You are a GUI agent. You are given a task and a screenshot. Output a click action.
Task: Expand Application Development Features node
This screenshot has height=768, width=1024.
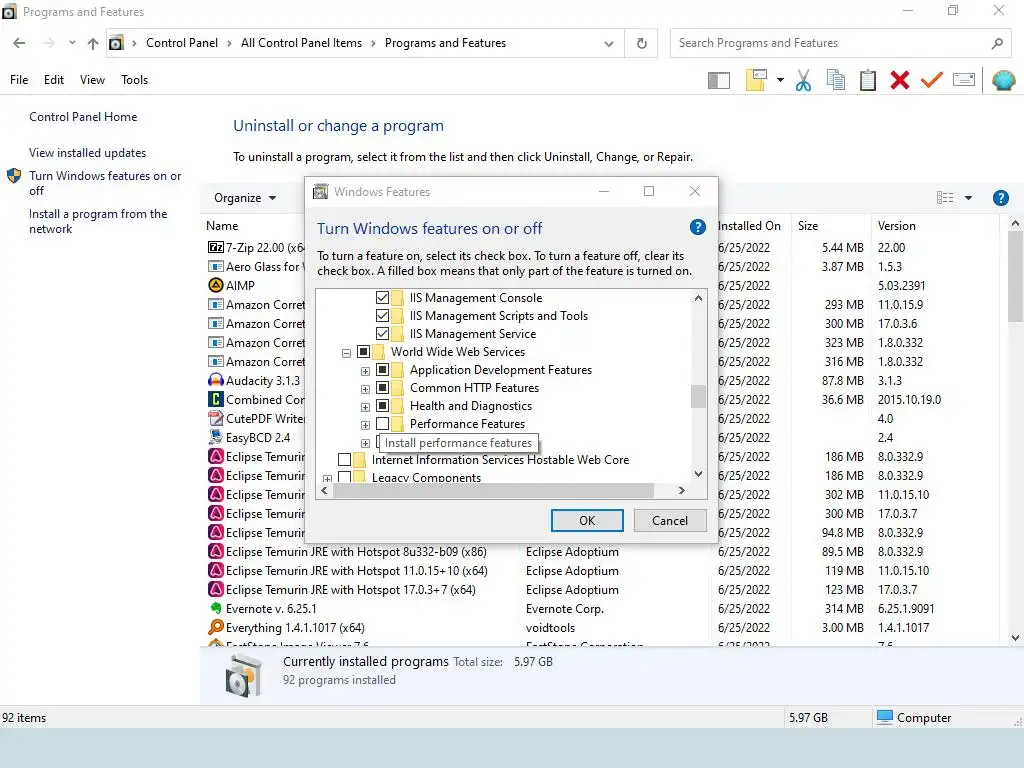[366, 371]
